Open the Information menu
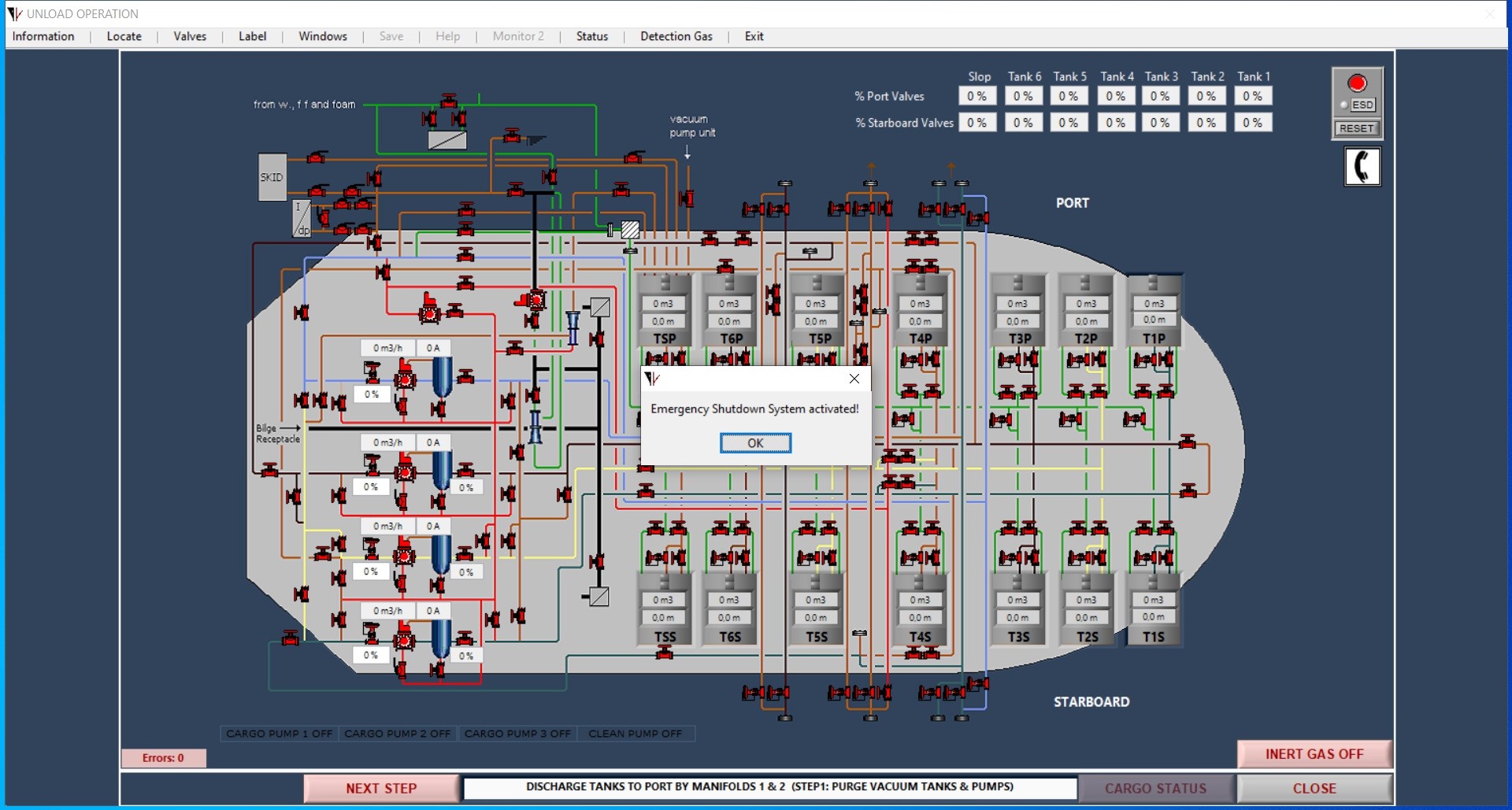 (x=43, y=36)
